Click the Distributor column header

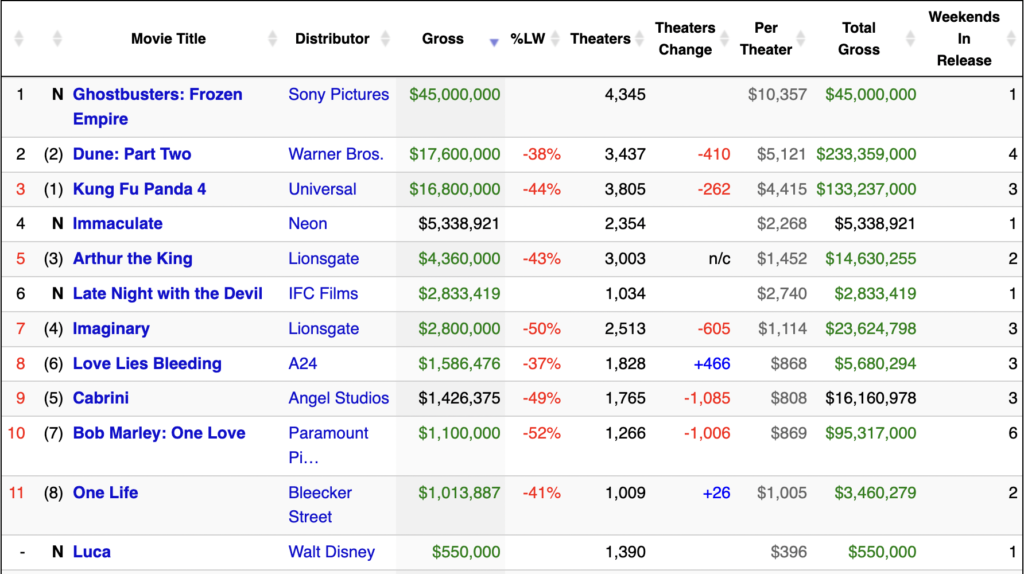pos(332,39)
